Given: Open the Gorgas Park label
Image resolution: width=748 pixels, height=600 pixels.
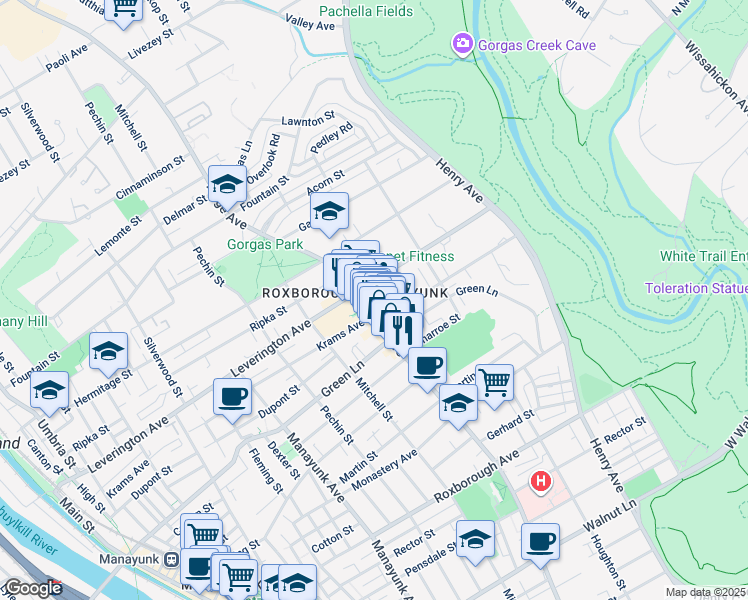Looking at the screenshot, I should point(265,244).
